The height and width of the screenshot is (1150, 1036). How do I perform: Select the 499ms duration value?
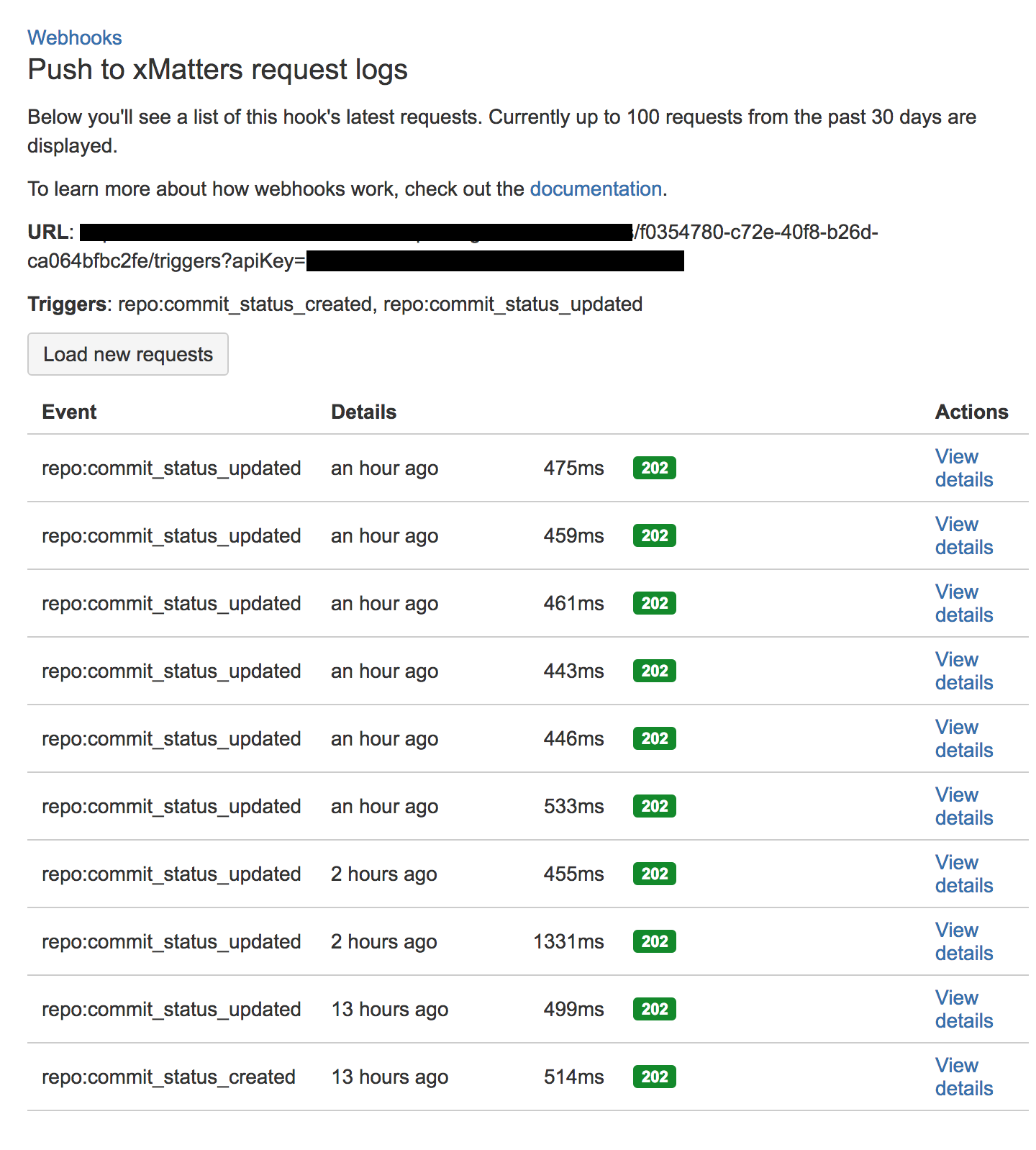[x=573, y=1009]
